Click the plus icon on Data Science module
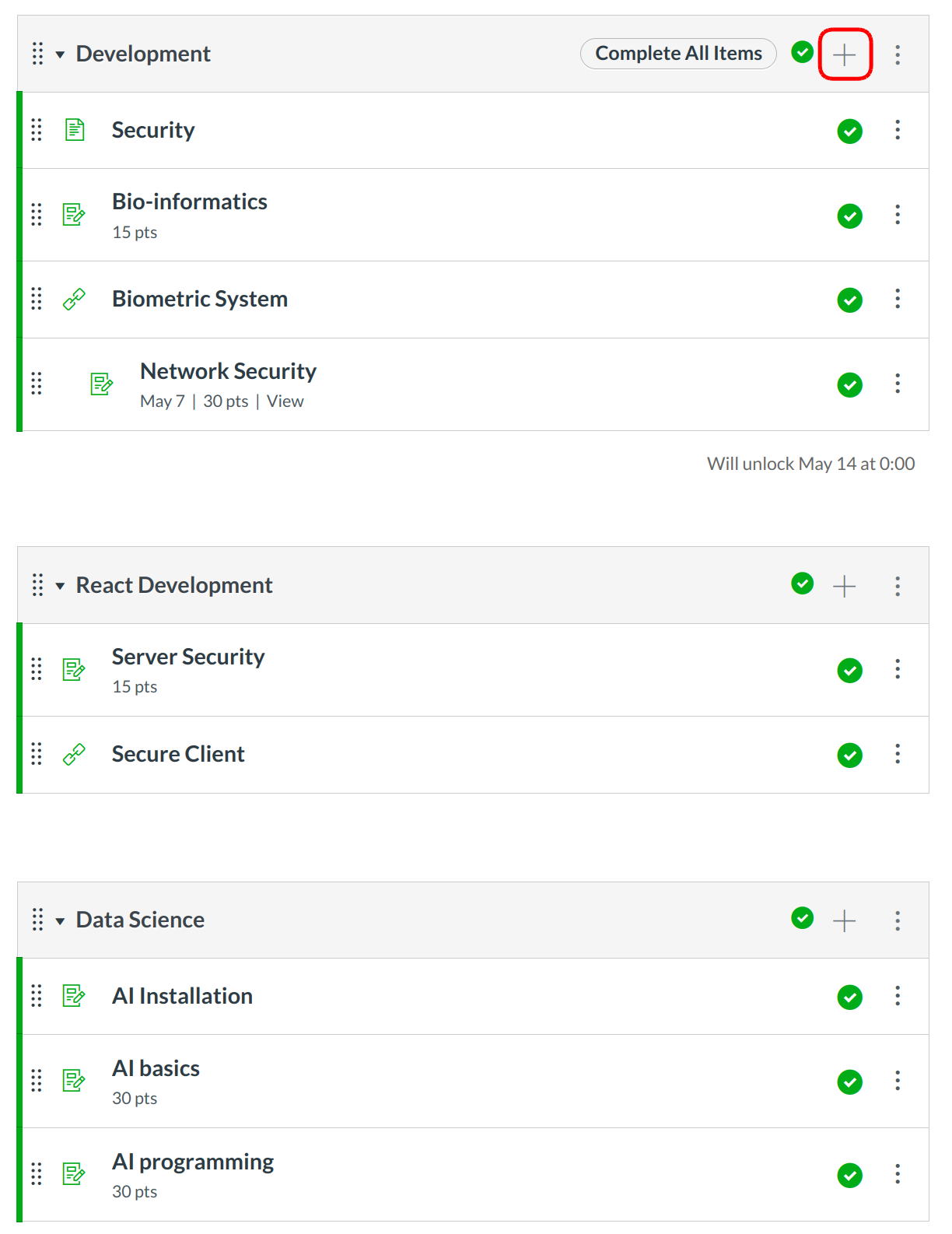This screenshot has width=952, height=1234. [844, 920]
